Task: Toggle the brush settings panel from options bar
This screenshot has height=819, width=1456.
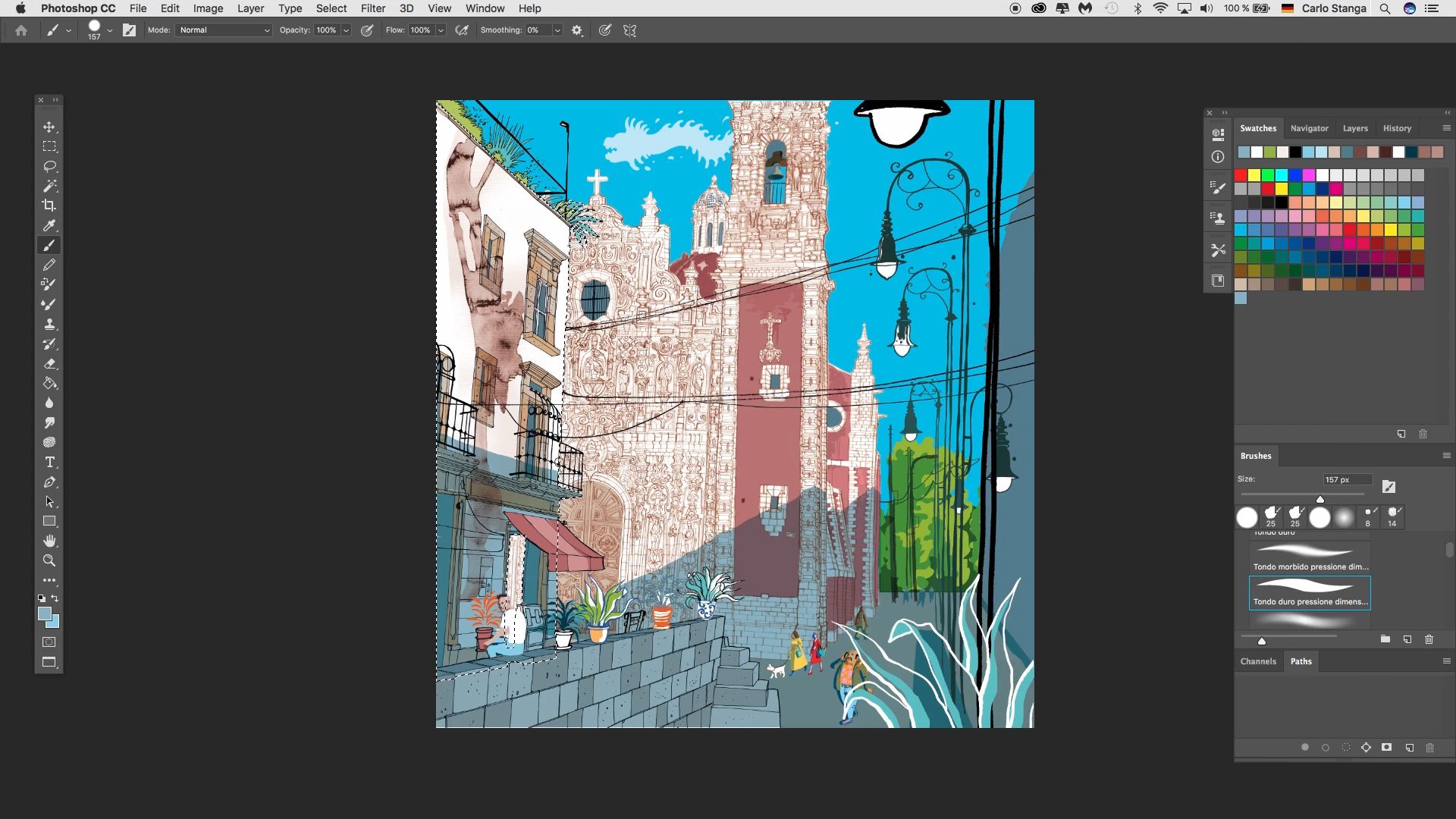Action: coord(129,30)
